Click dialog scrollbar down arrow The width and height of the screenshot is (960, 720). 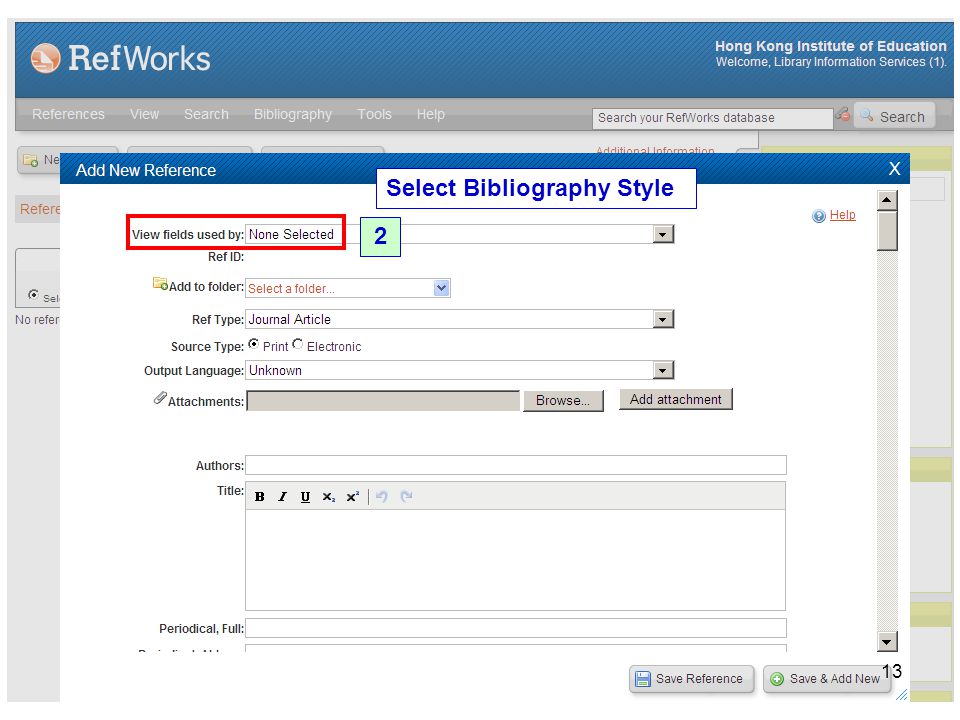[x=887, y=642]
